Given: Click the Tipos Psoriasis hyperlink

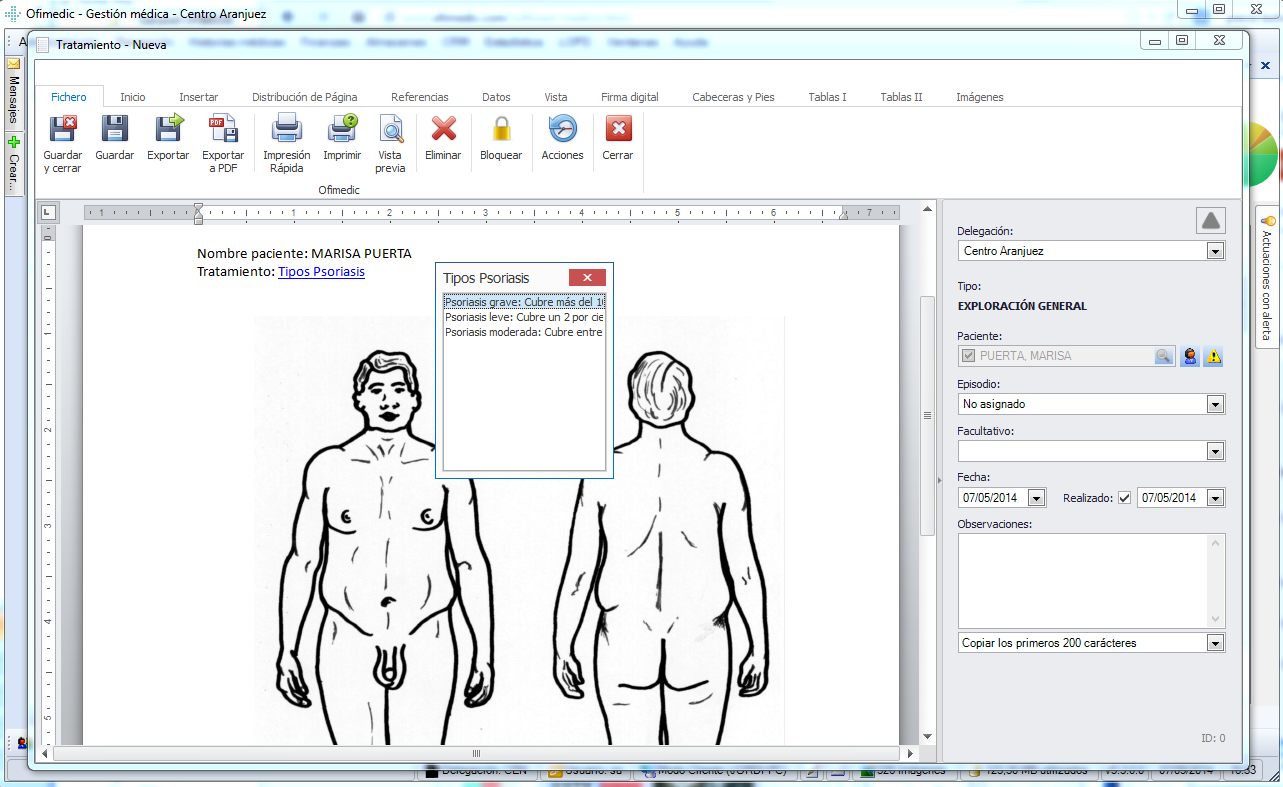Looking at the screenshot, I should tap(321, 272).
